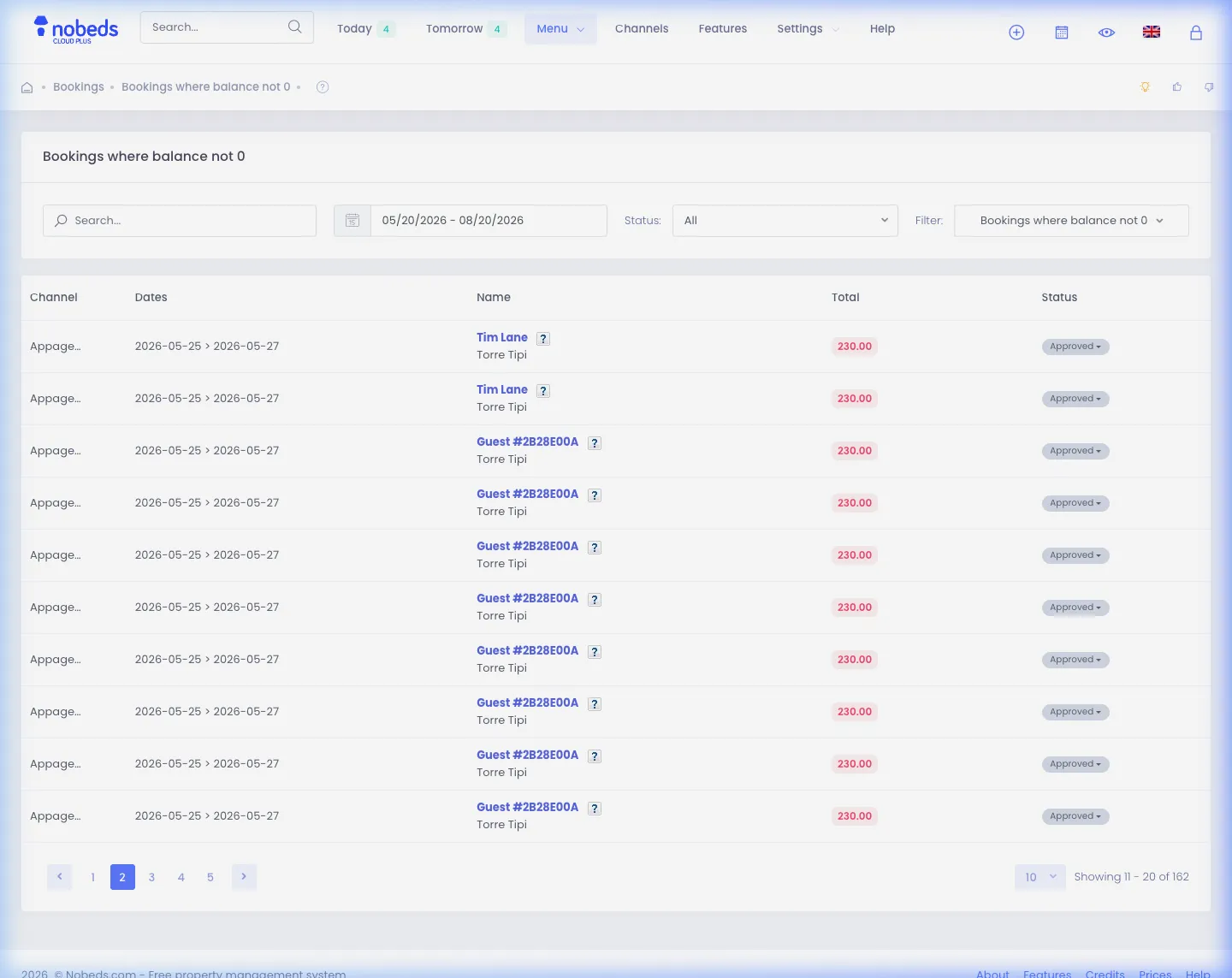Click current page 2 button

point(122,877)
